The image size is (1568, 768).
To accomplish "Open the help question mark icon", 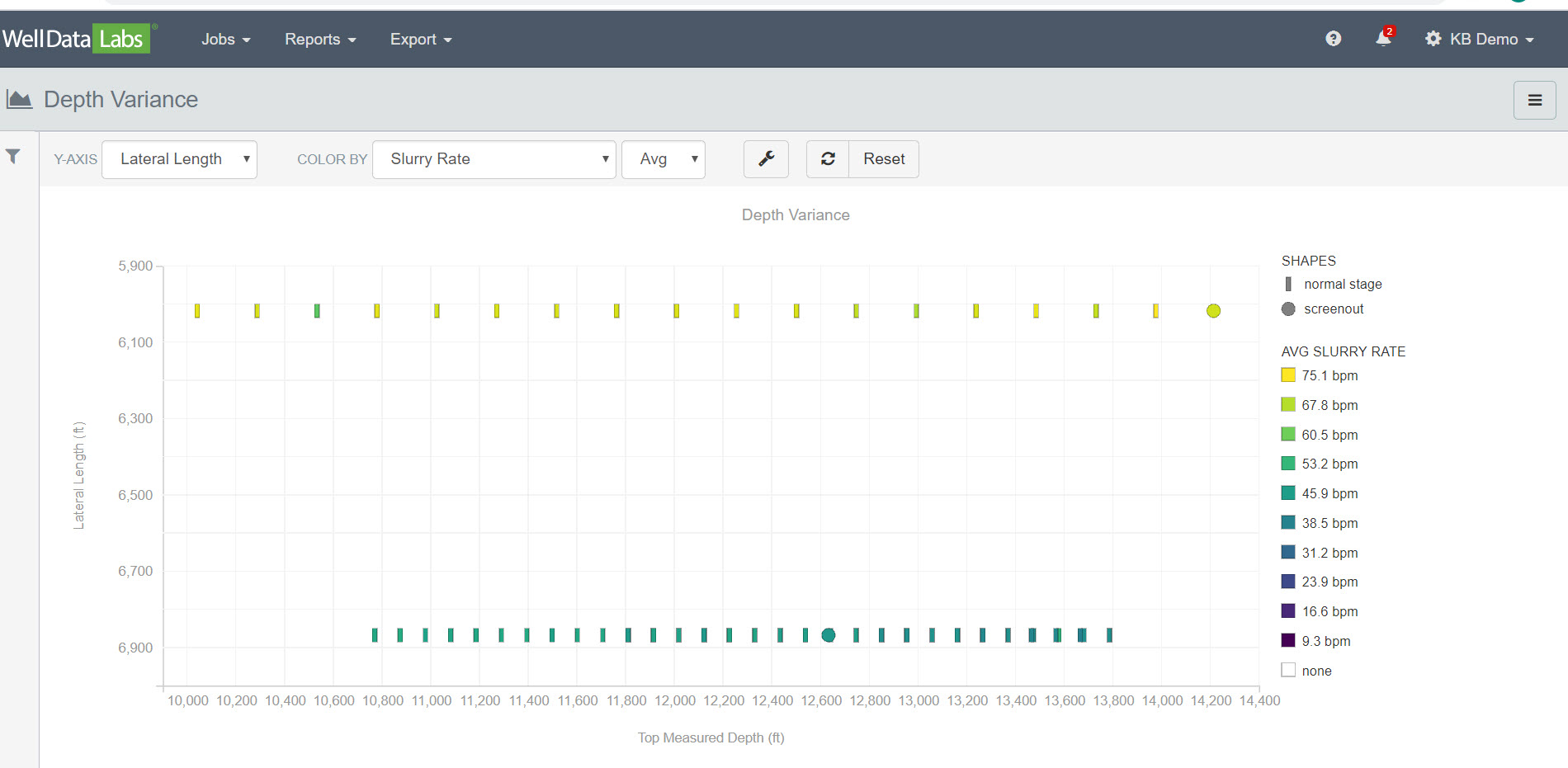I will (x=1333, y=39).
